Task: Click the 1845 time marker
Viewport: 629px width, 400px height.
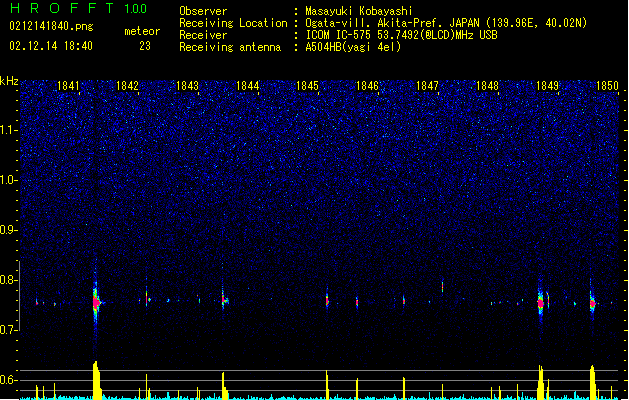Action: (x=307, y=86)
